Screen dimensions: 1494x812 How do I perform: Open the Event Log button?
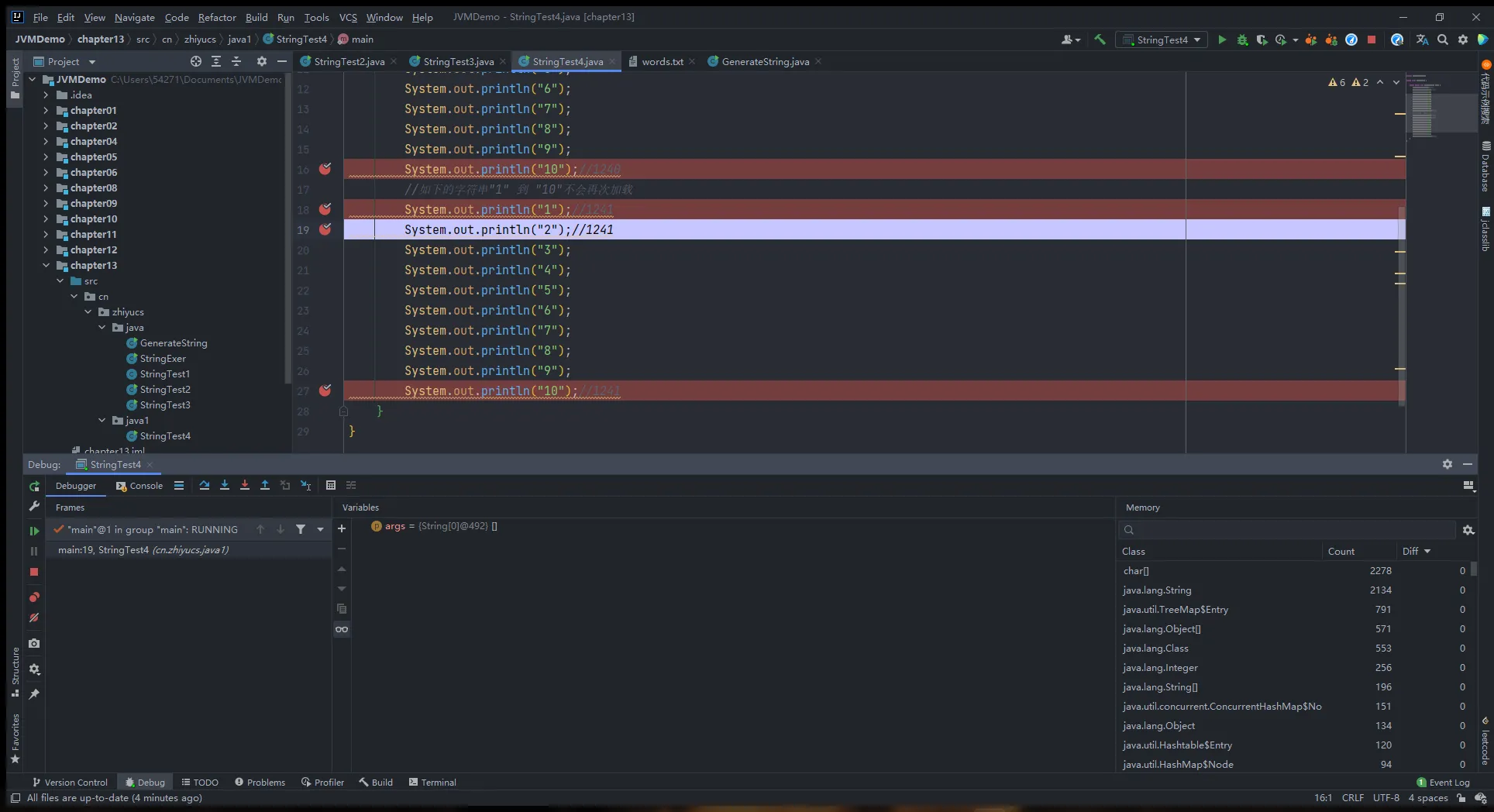(x=1443, y=782)
